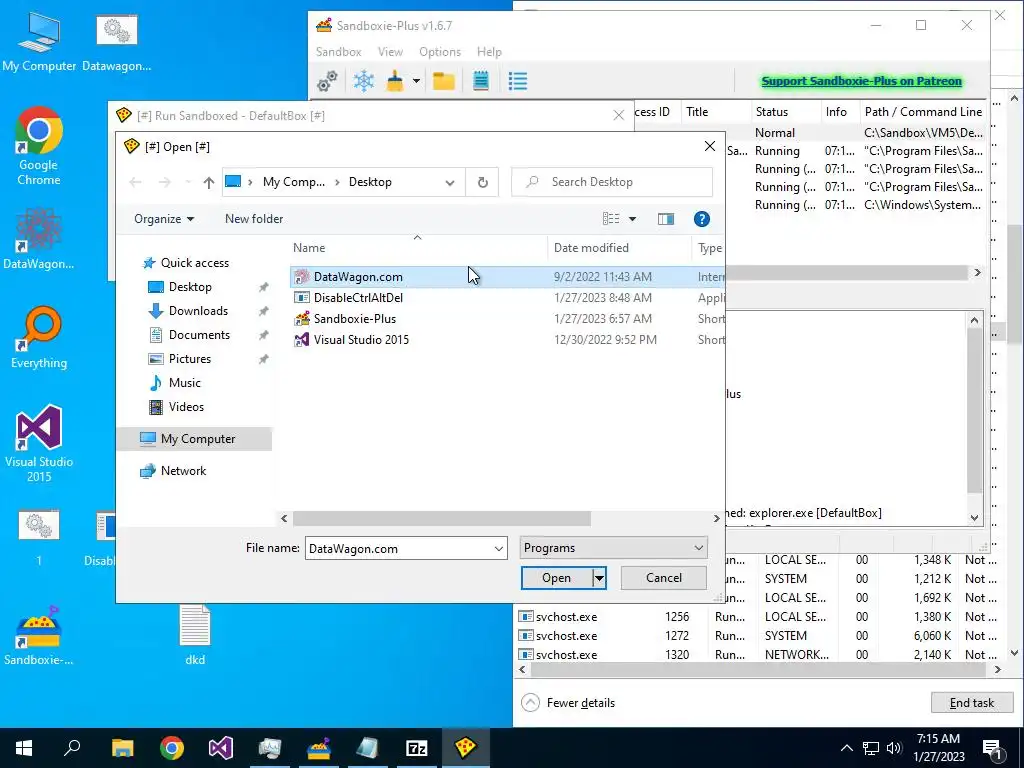Viewport: 1024px width, 768px height.
Task: Click the broom cleanup icon in Sandboxie toolbar
Action: click(x=395, y=82)
